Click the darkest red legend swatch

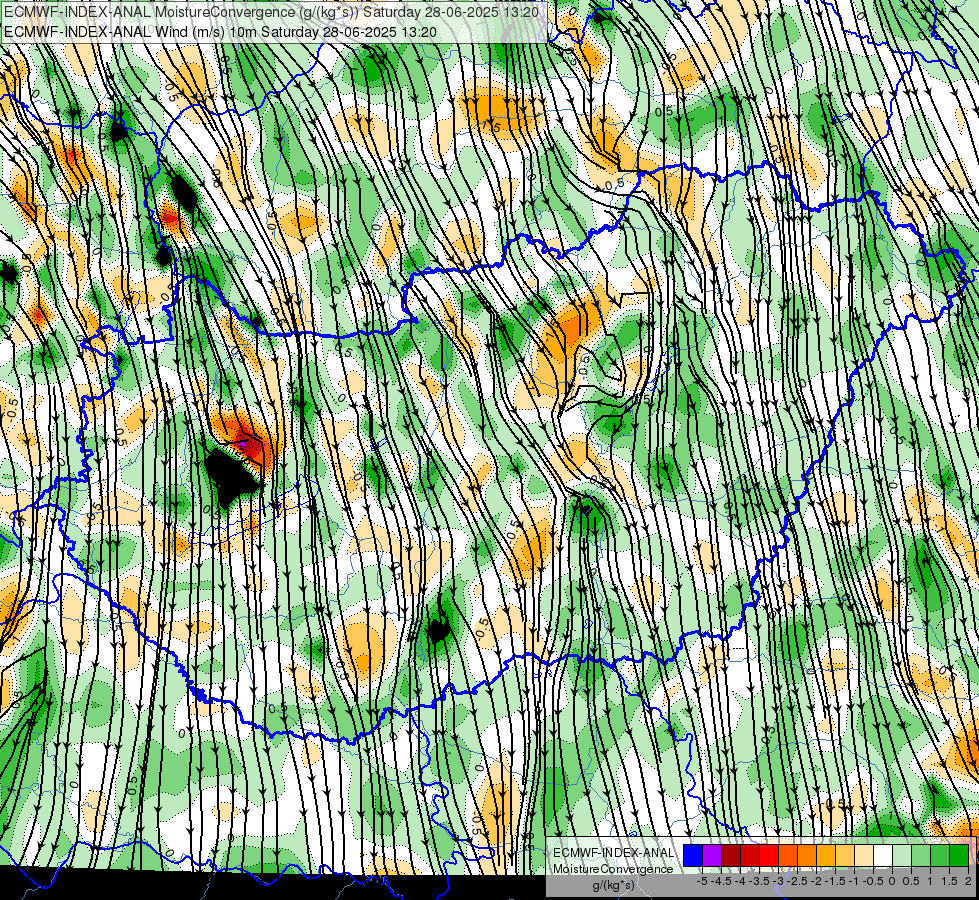tap(731, 855)
